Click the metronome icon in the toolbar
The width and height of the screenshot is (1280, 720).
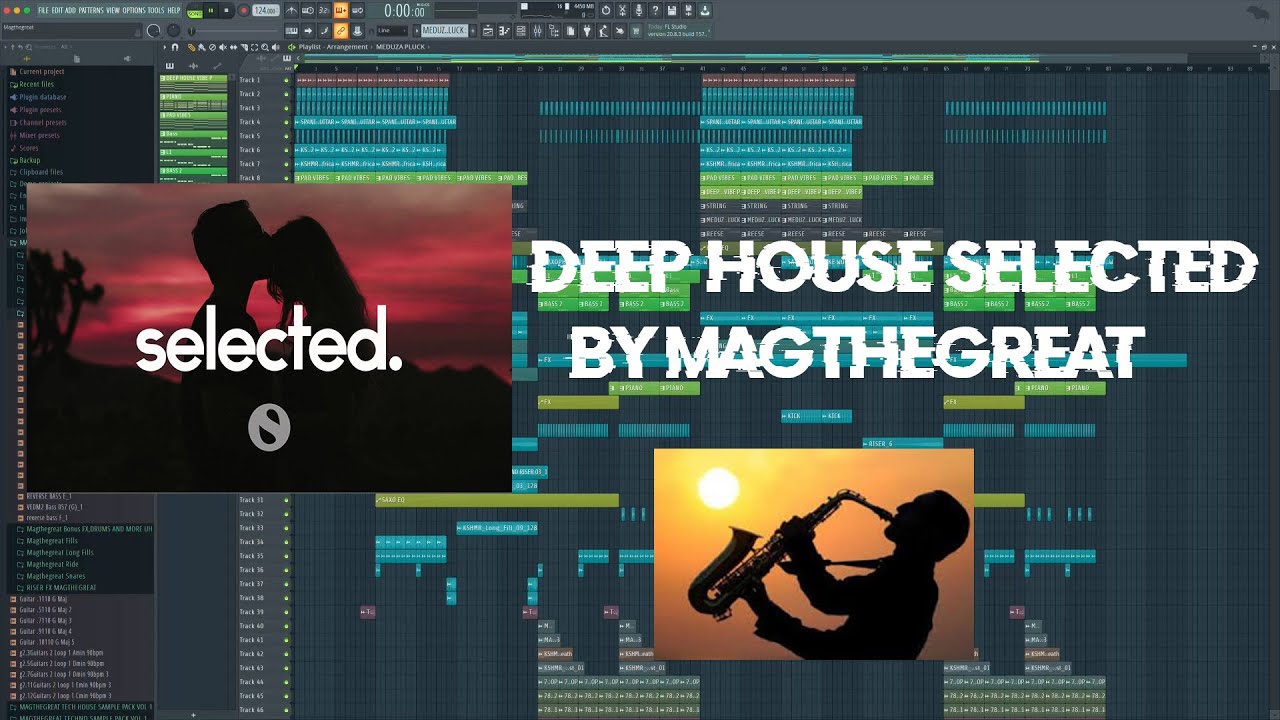coord(292,10)
